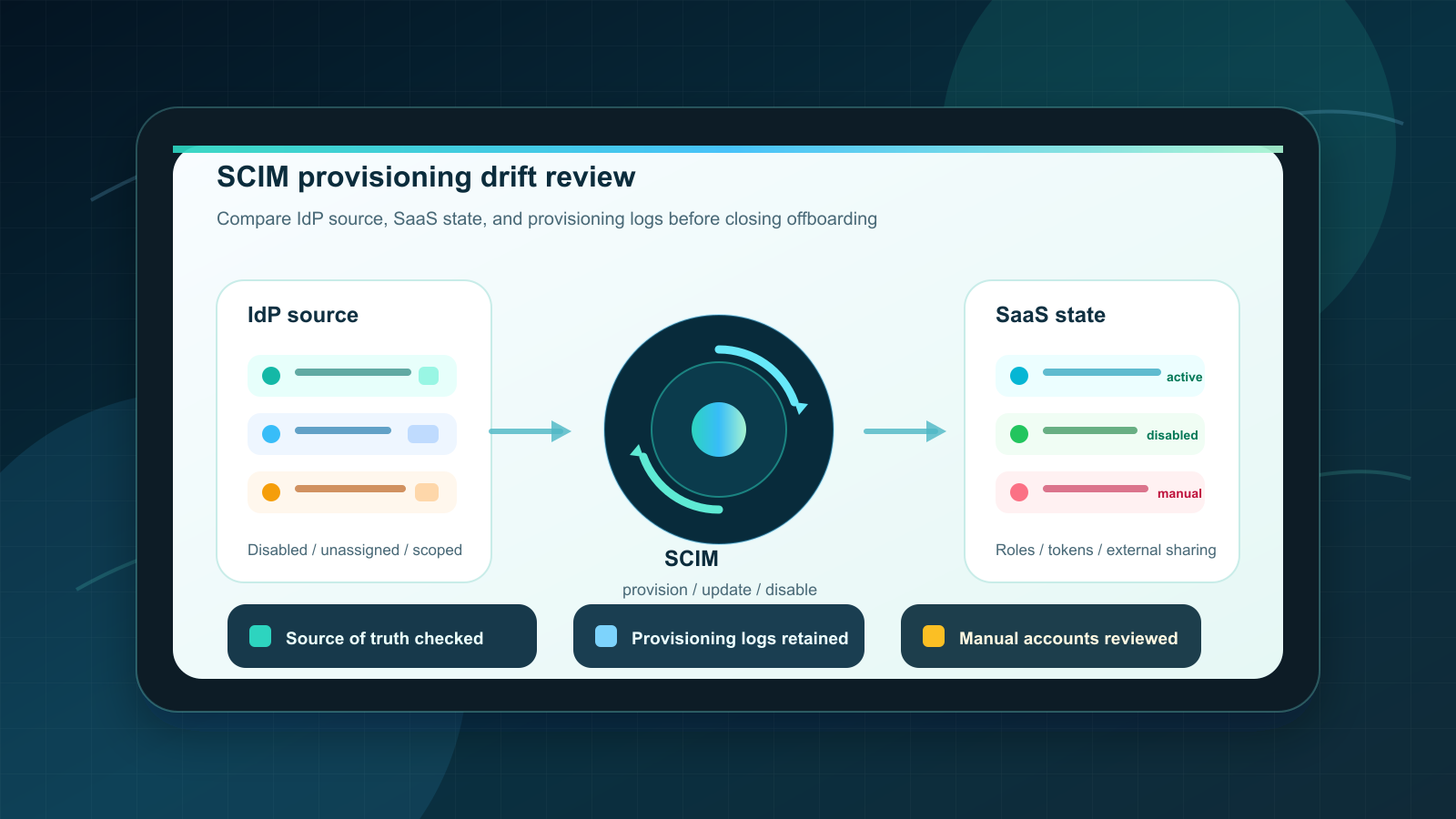Select the manual status label
This screenshot has width=1456, height=819.
[x=1179, y=493]
